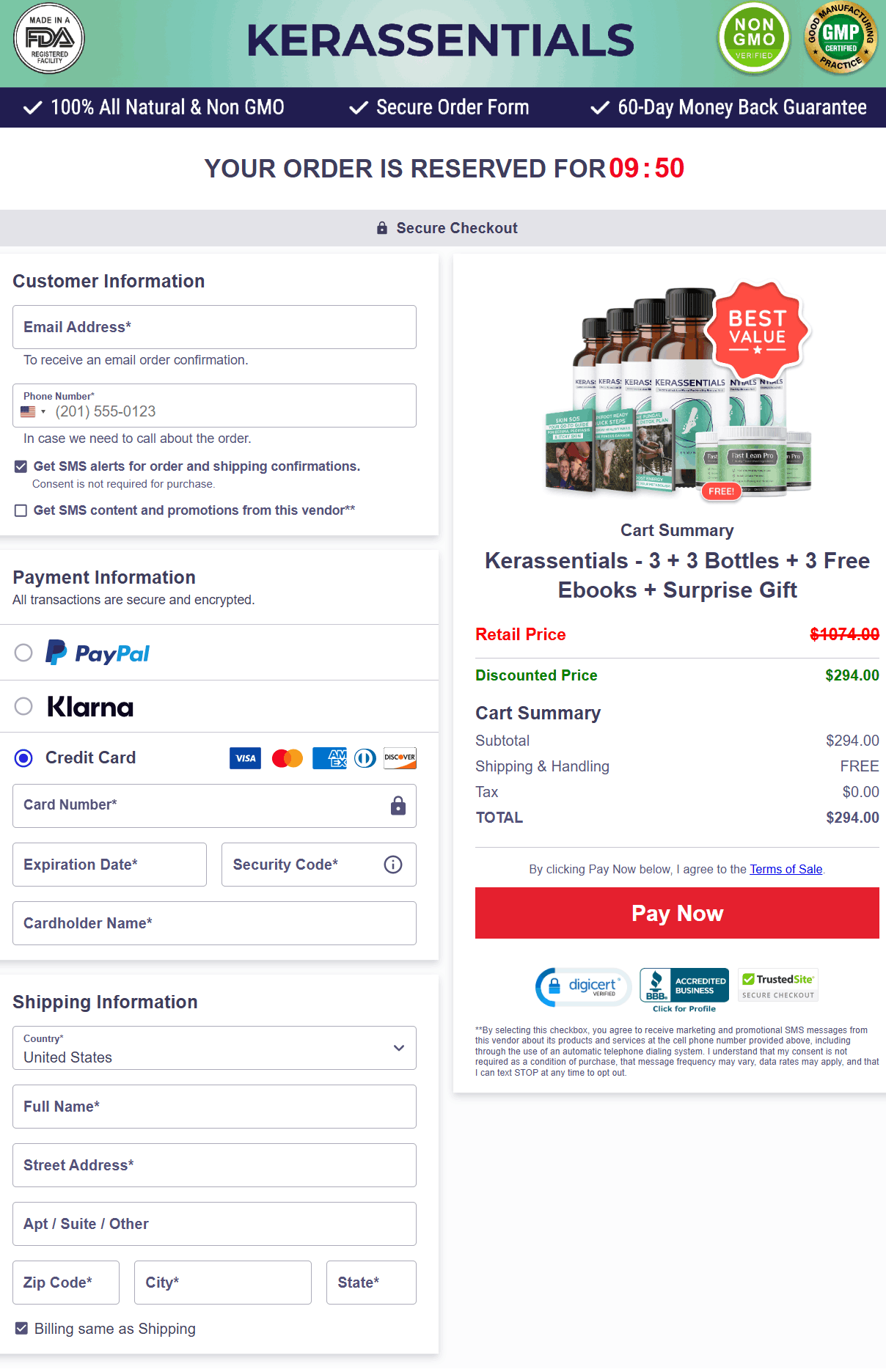Uncheck SMS alerts for order confirmations
886x1372 pixels.
point(21,466)
